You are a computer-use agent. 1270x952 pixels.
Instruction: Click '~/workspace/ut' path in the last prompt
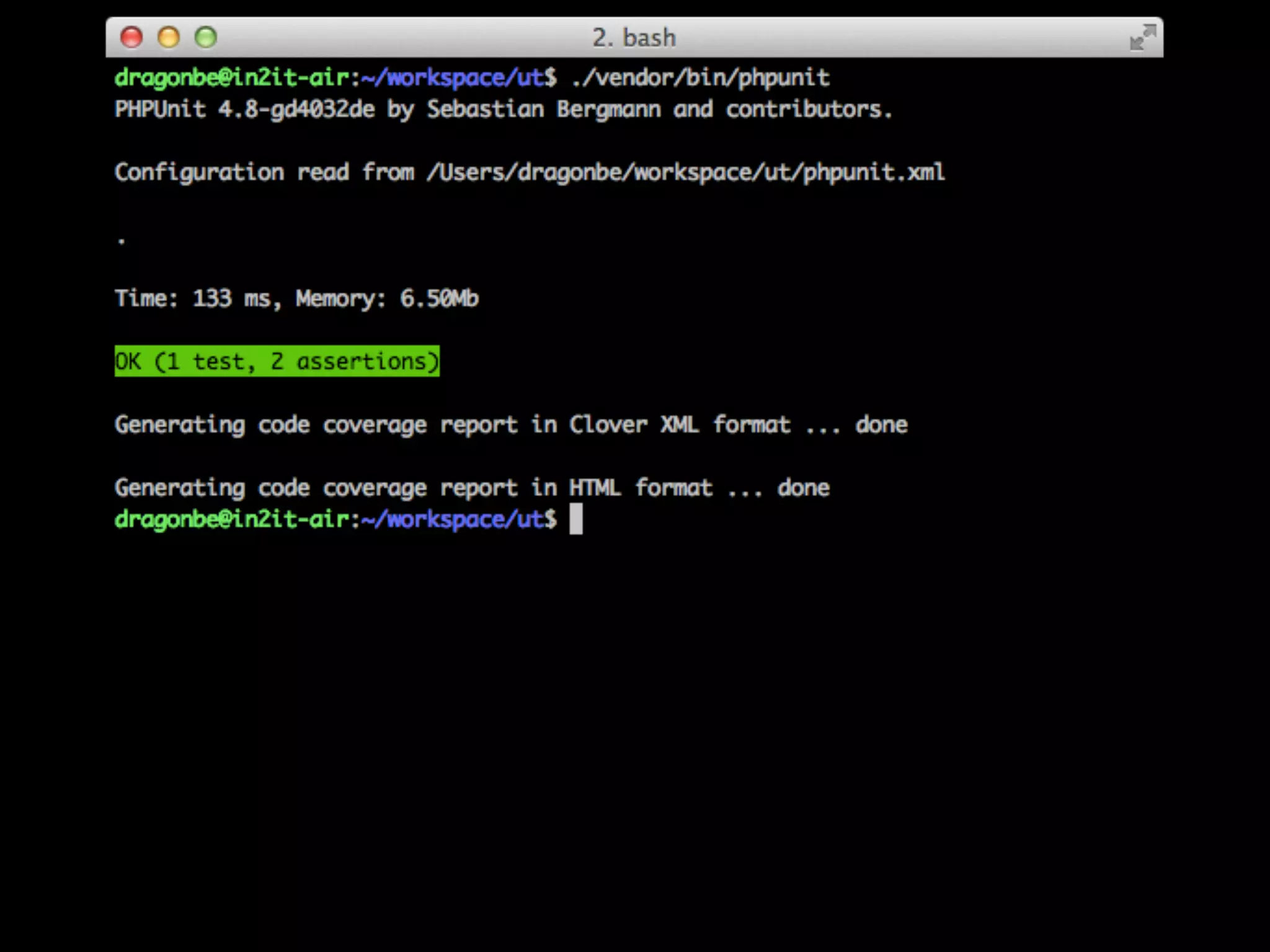tap(453, 519)
